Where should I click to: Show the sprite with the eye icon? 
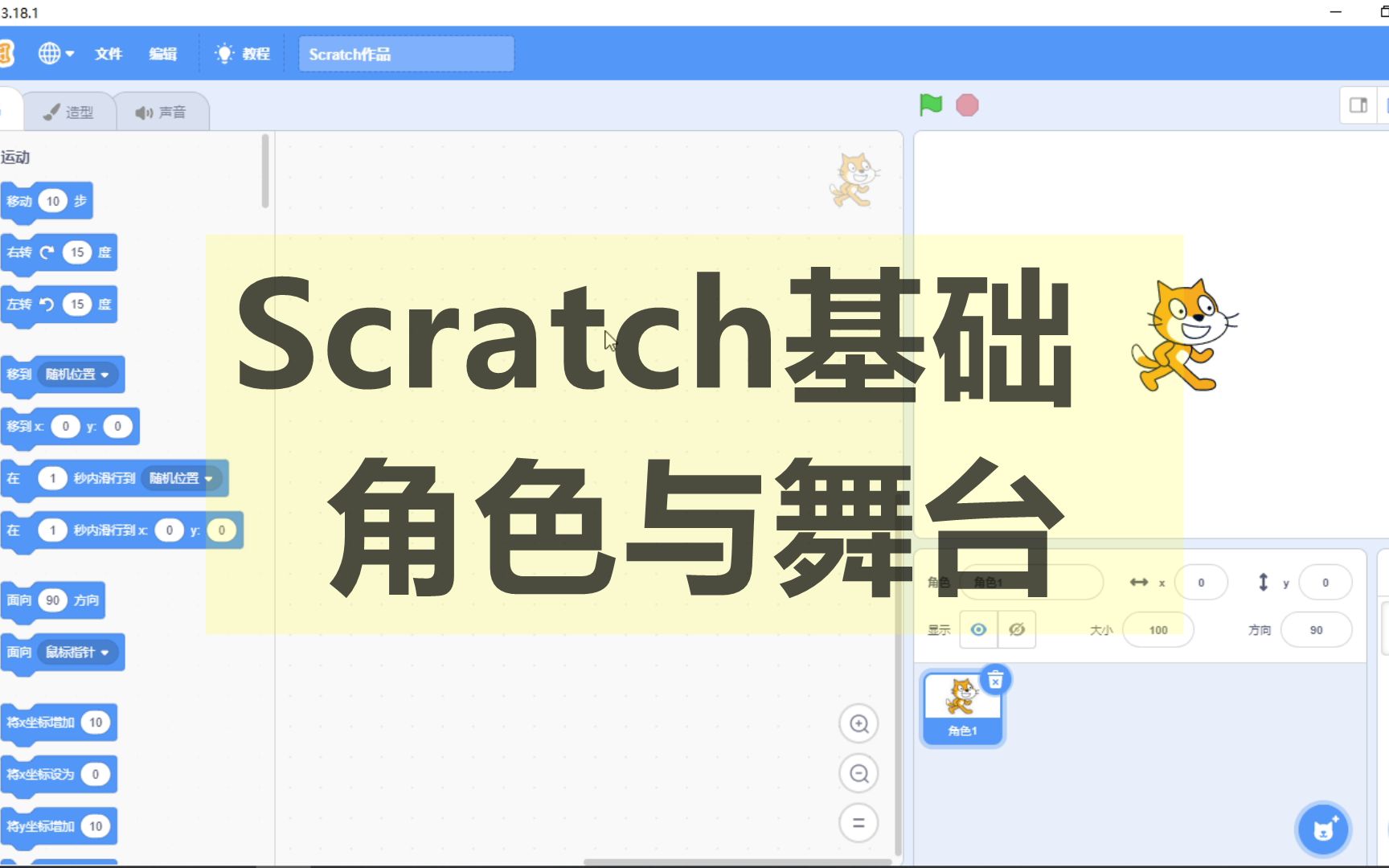[x=978, y=629]
